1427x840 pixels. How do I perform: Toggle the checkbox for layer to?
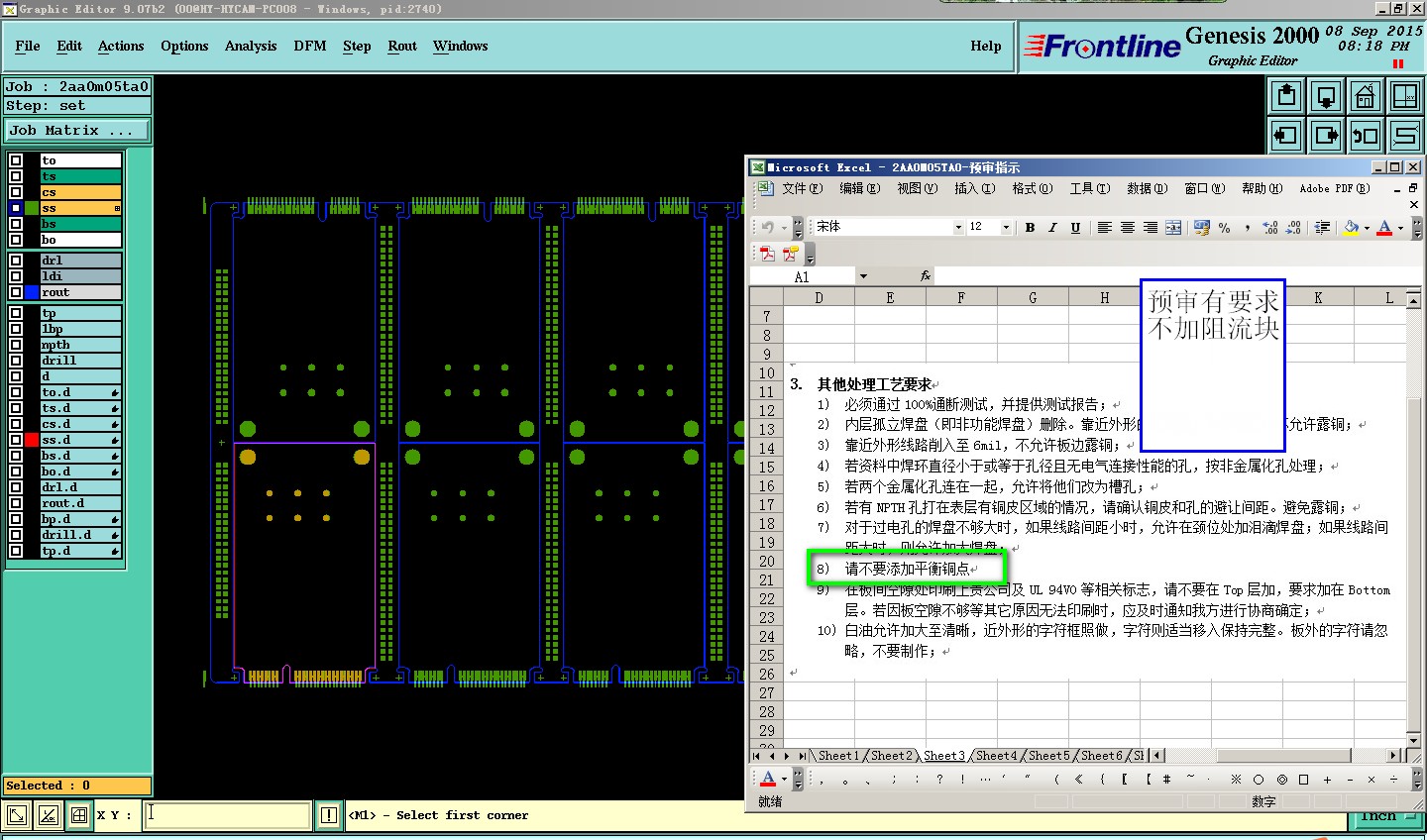coord(16,160)
